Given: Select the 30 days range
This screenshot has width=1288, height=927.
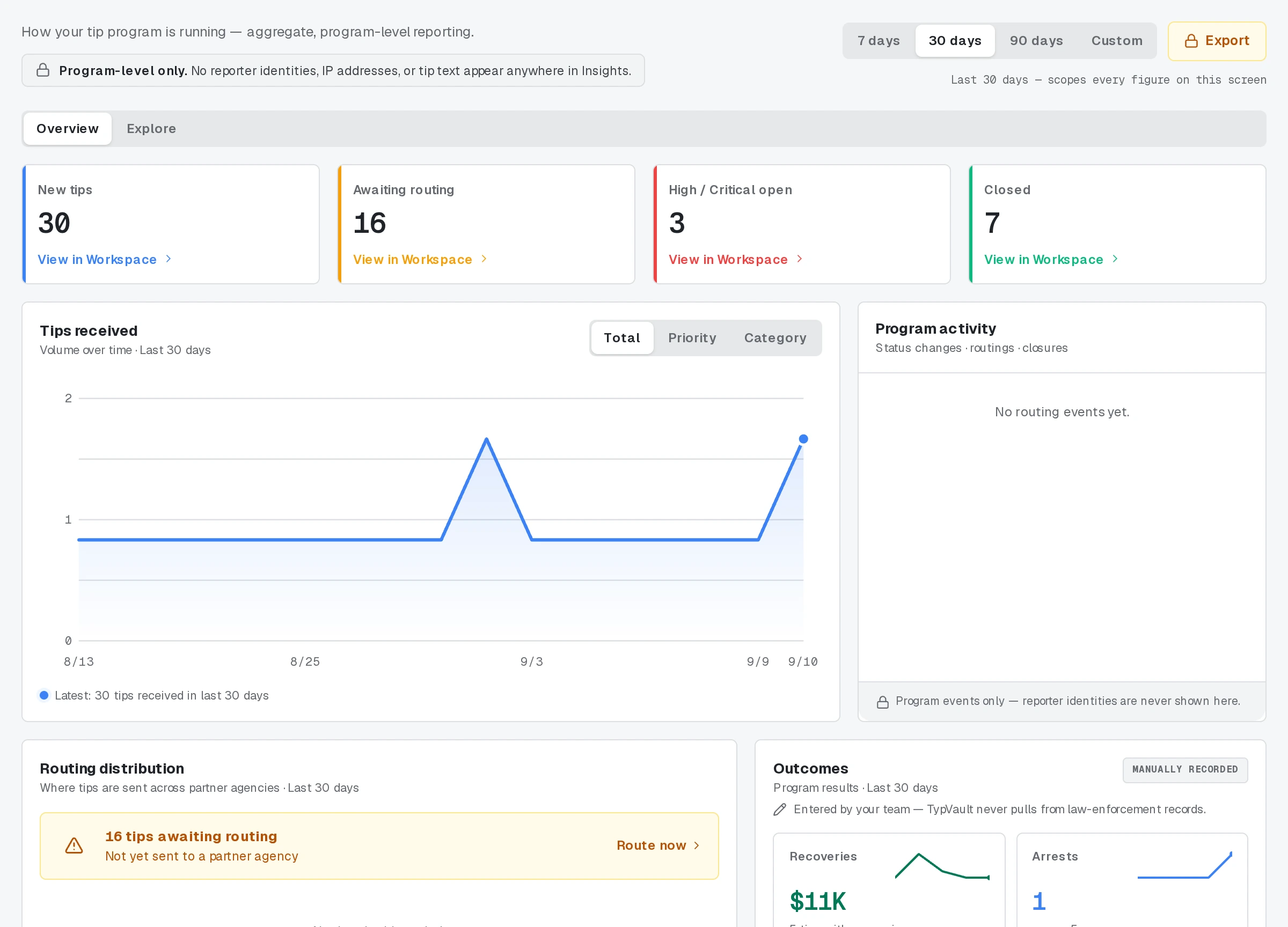Looking at the screenshot, I should [955, 41].
